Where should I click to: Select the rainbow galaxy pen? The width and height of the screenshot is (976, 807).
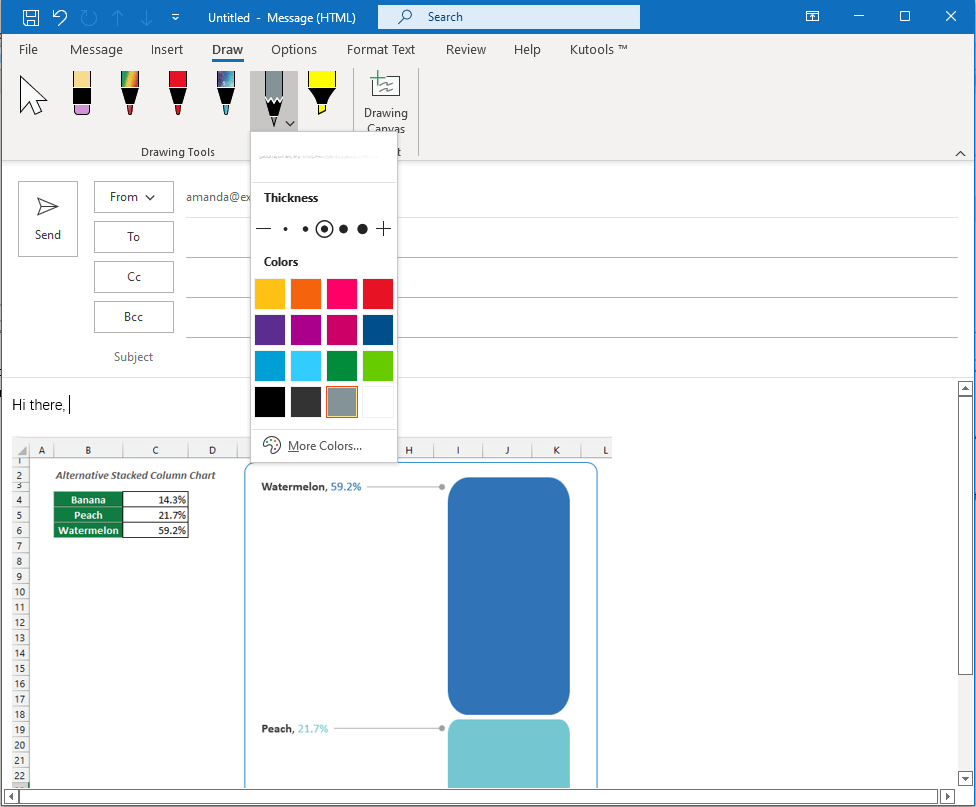(129, 93)
